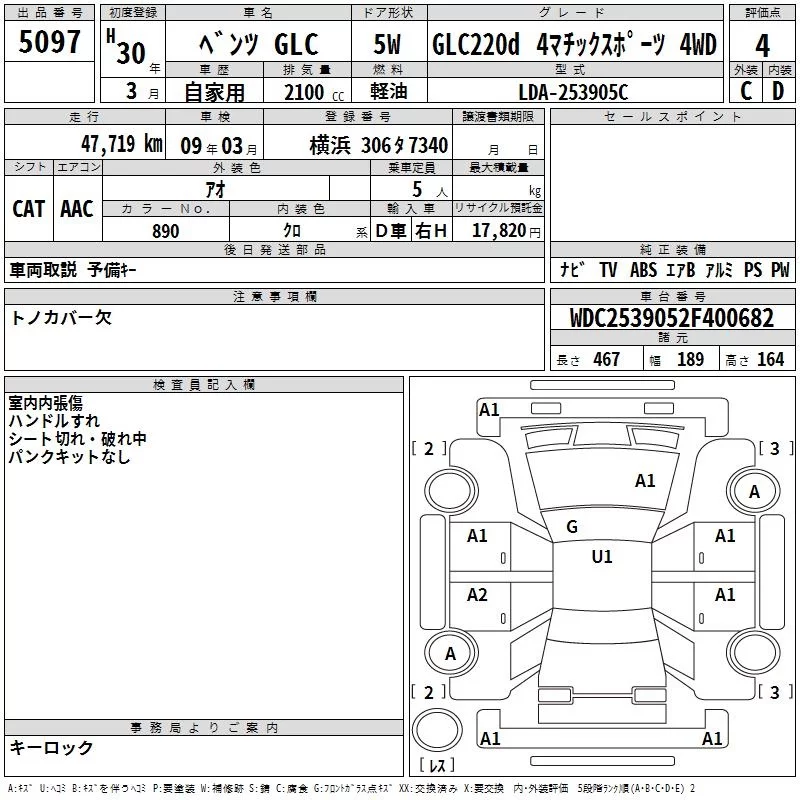This screenshot has height=800, width=800.
Task: Select the 注意事項欄 section header
Action: (x=274, y=296)
